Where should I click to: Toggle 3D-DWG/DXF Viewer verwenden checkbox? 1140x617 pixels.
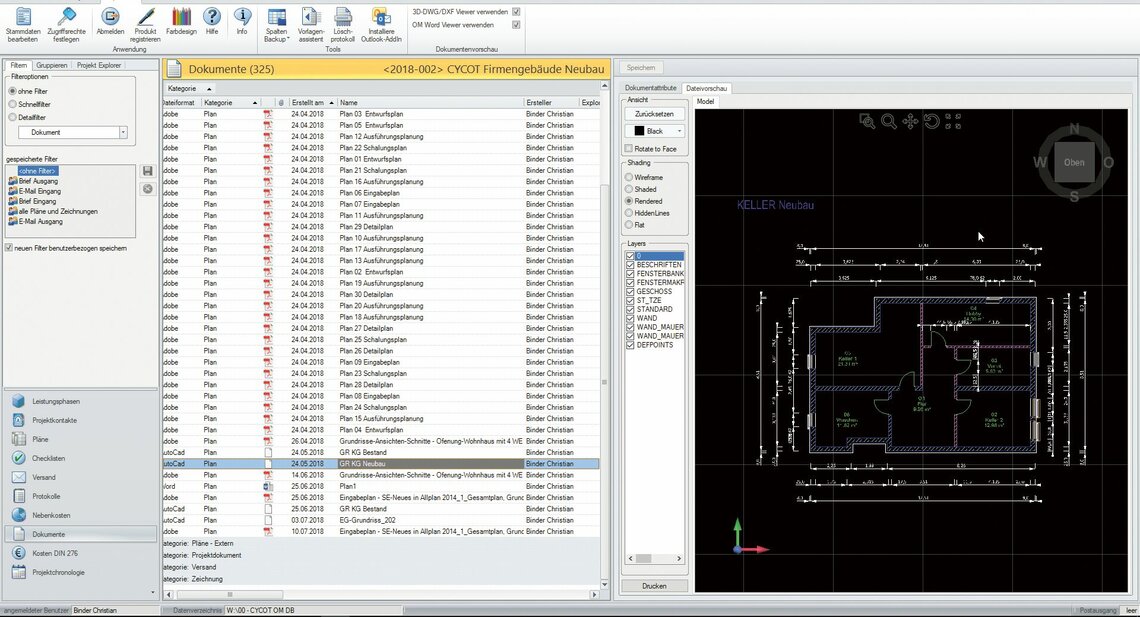516,12
